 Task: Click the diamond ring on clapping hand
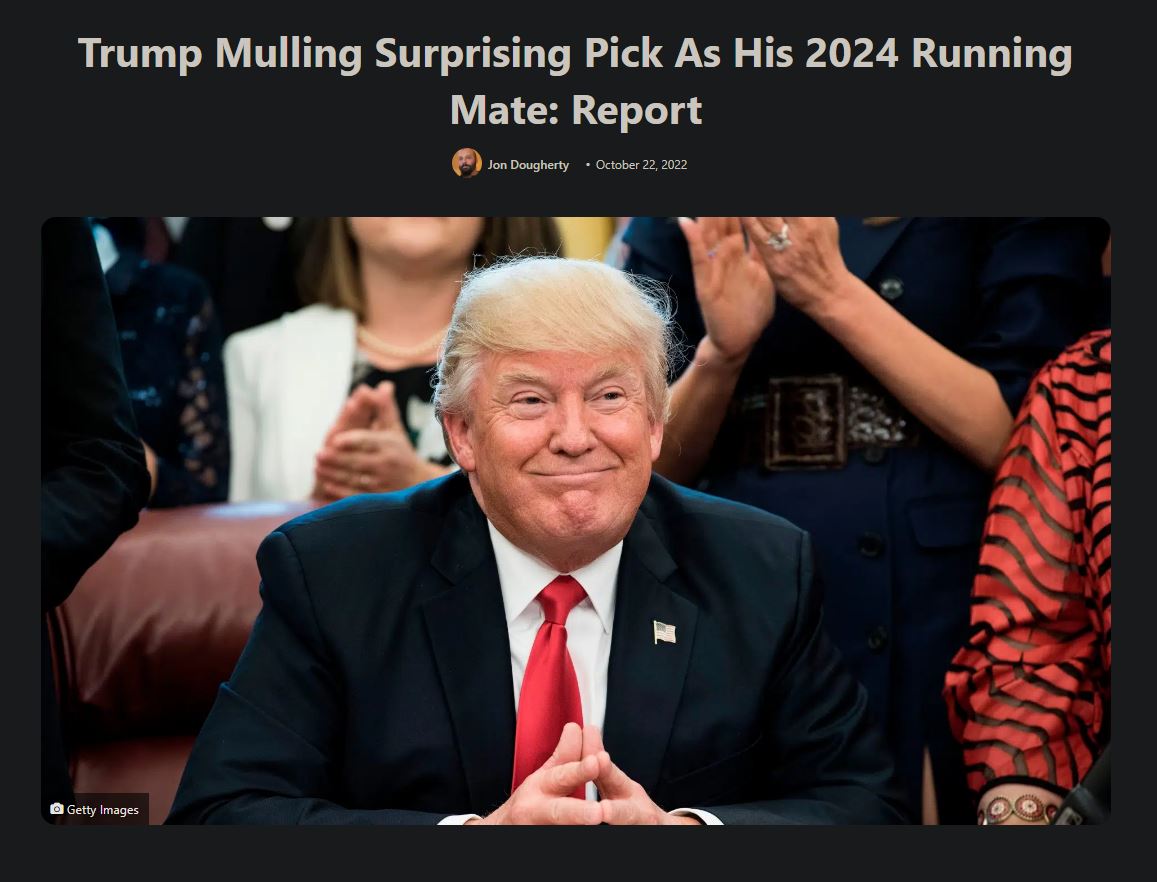pyautogui.click(x=779, y=238)
